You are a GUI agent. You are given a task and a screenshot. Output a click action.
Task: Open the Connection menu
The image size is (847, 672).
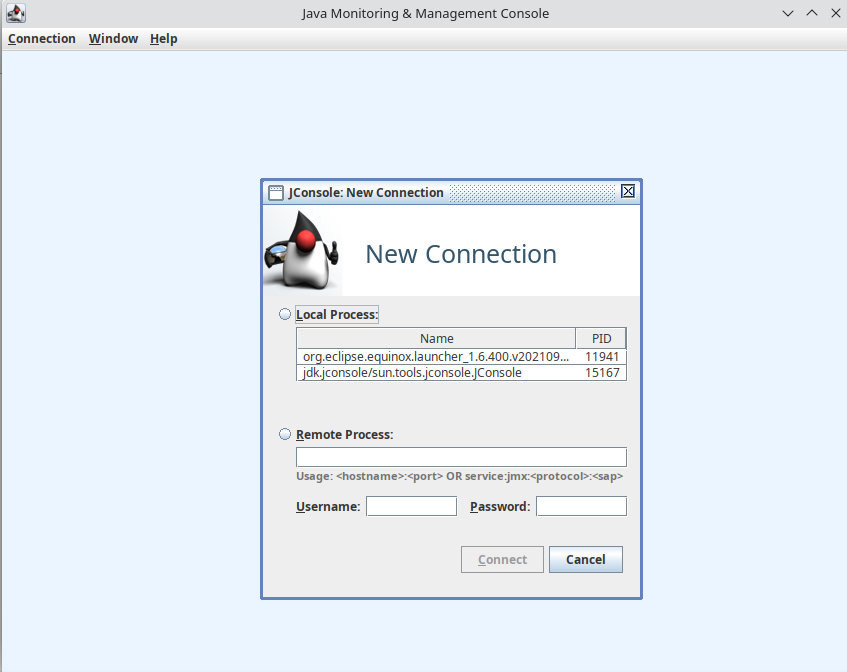tap(42, 39)
